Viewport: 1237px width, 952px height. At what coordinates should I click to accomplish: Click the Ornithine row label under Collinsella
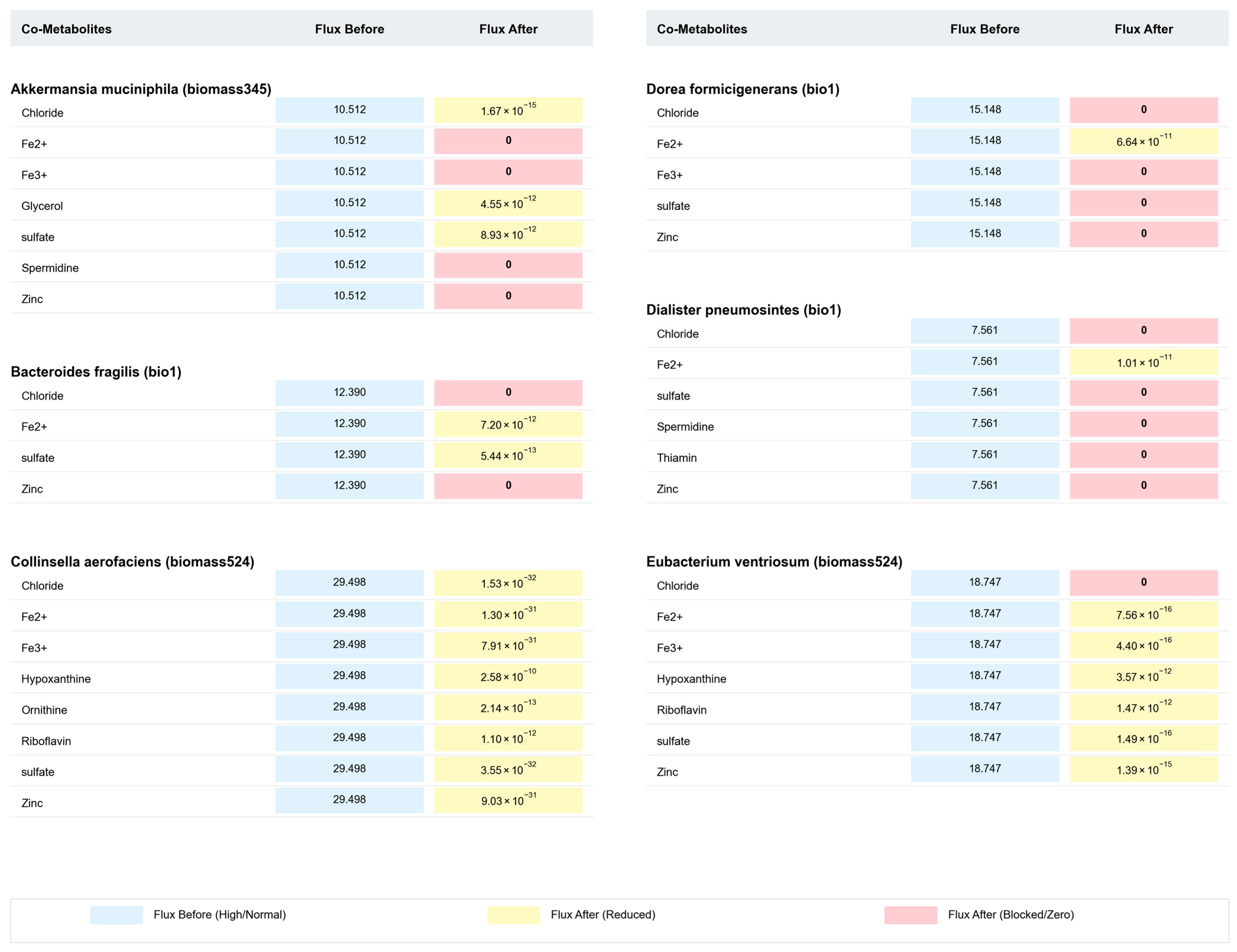(44, 710)
